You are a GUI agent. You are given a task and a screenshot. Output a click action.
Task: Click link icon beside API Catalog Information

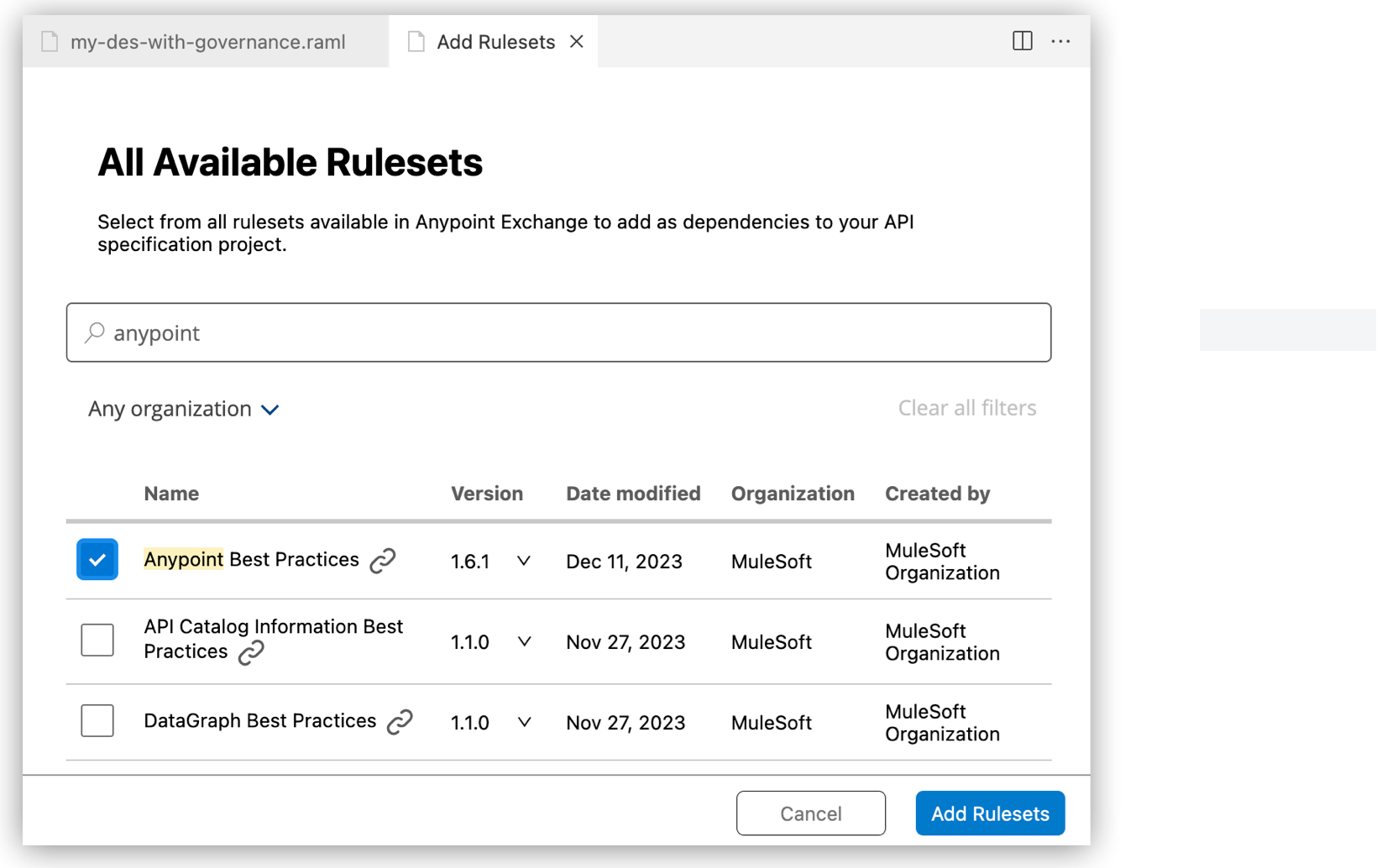point(251,652)
